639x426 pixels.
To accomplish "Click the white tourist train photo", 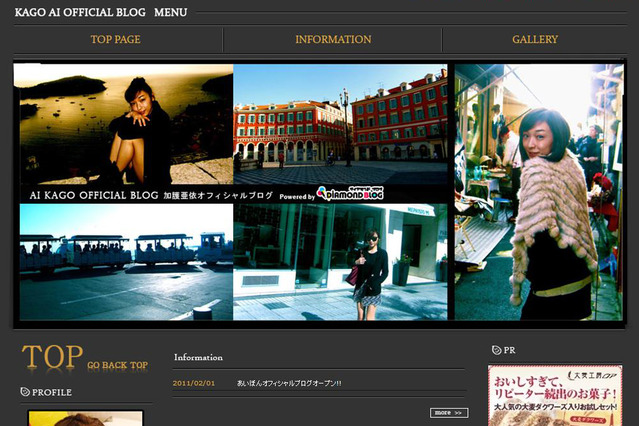I will [125, 262].
